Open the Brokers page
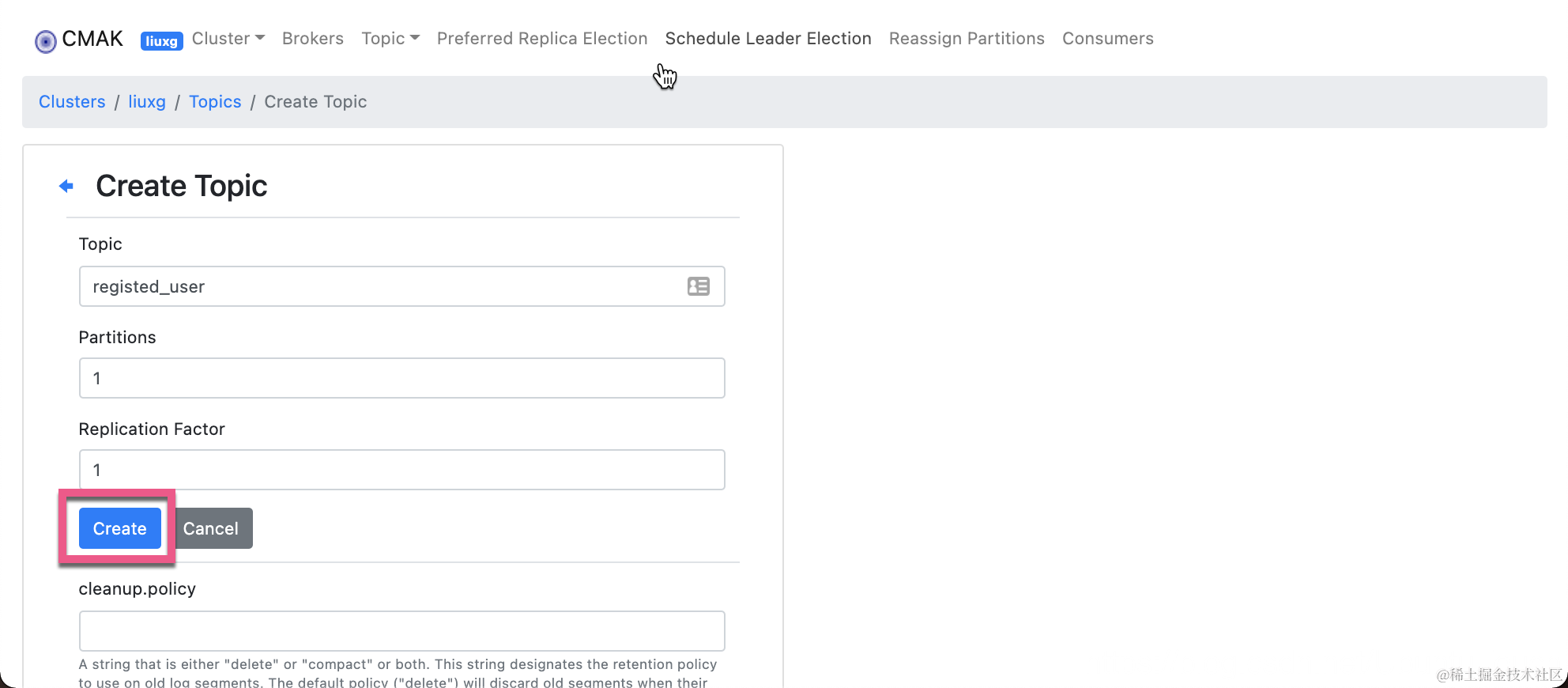The width and height of the screenshot is (1568, 688). tap(312, 39)
